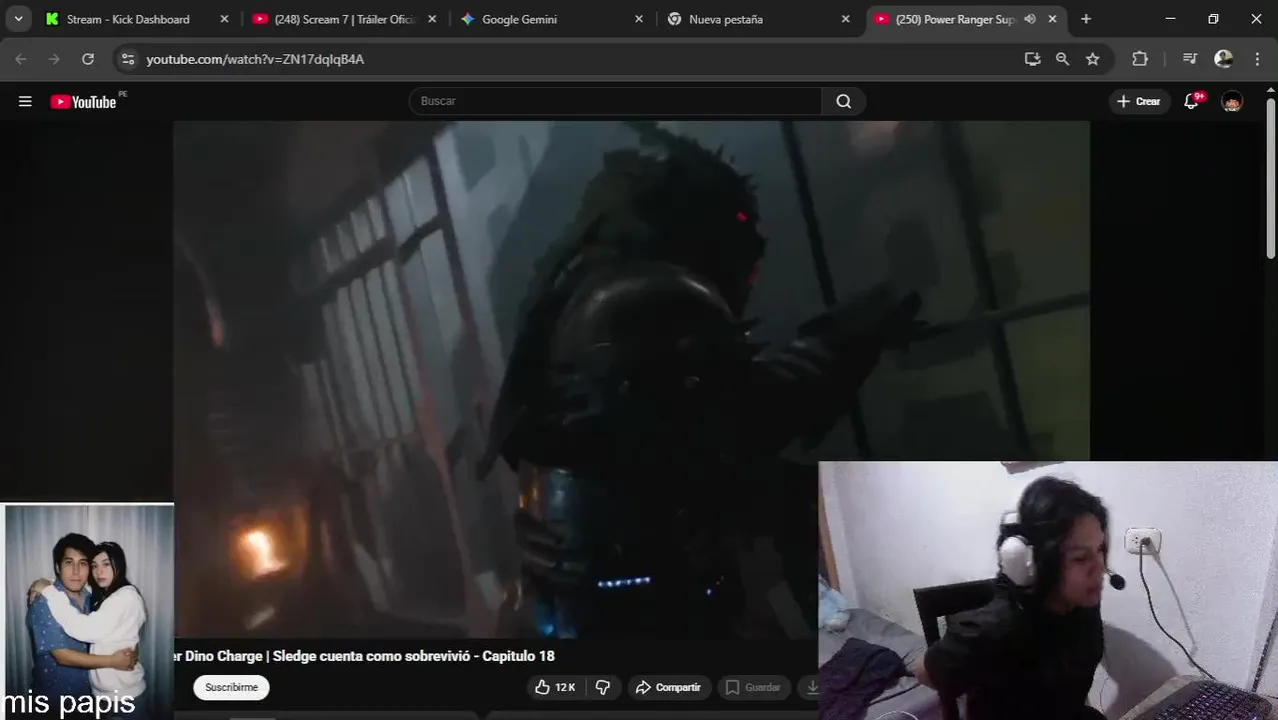Dislike the video with thumbs down

(603, 687)
